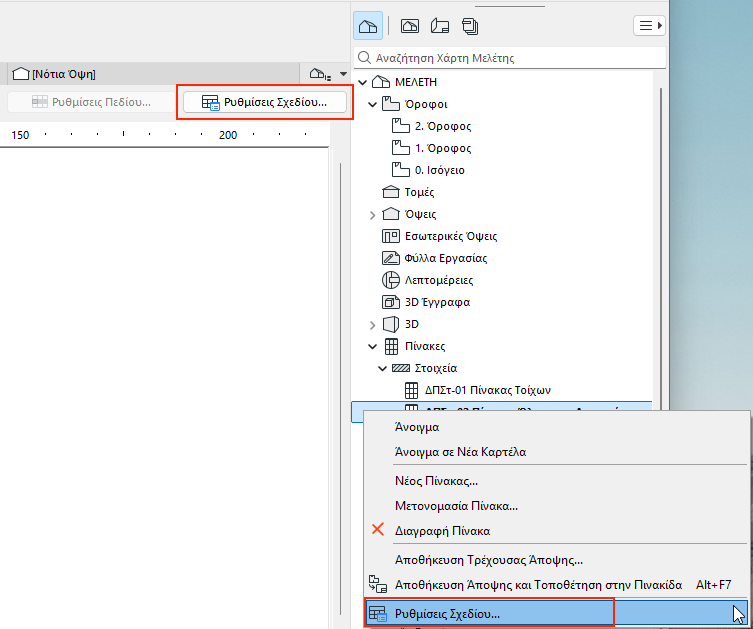This screenshot has width=753, height=629.
Task: Click the search magnifier icon
Action: (x=364, y=58)
